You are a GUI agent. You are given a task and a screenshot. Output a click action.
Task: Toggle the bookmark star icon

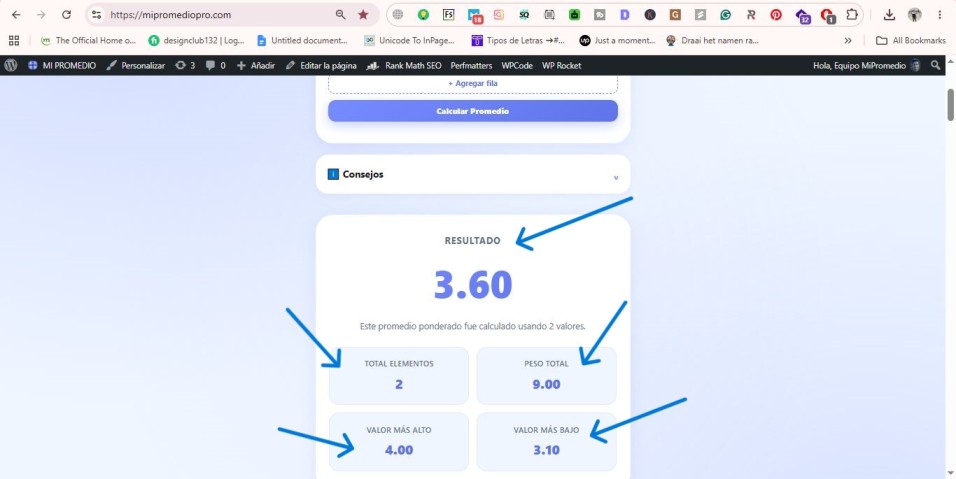tap(363, 15)
